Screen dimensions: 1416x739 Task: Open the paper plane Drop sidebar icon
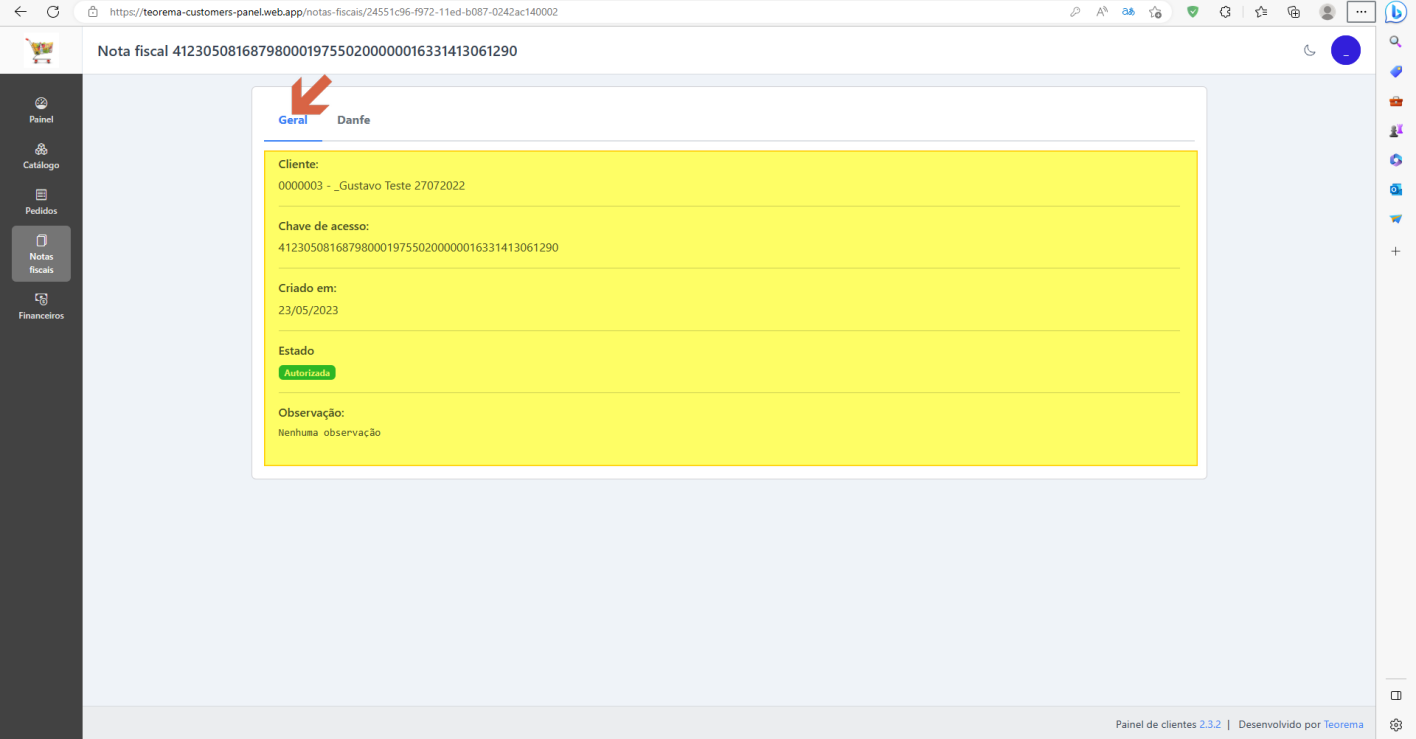[1396, 219]
